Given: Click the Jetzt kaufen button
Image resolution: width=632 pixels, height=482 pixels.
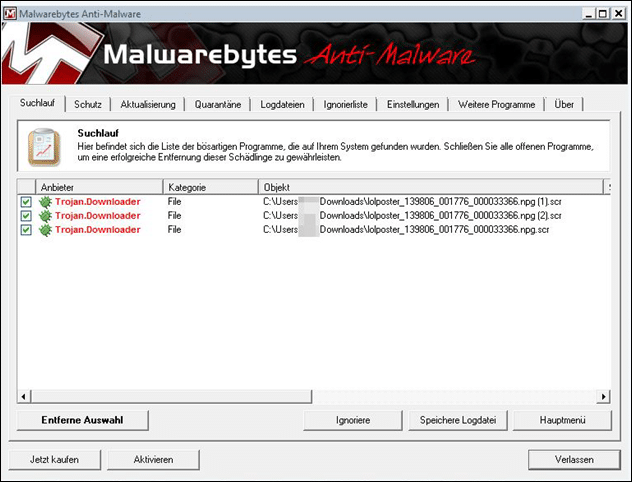Looking at the screenshot, I should [x=54, y=460].
